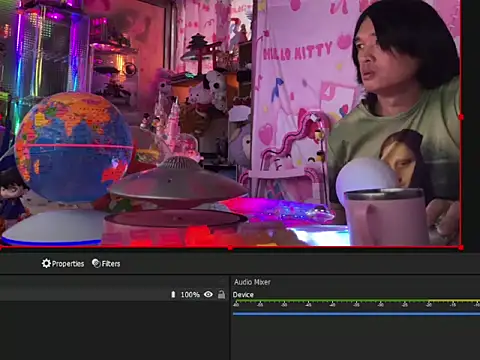Toggle the source lock padlock icon
The width and height of the screenshot is (480, 360).
(x=221, y=294)
